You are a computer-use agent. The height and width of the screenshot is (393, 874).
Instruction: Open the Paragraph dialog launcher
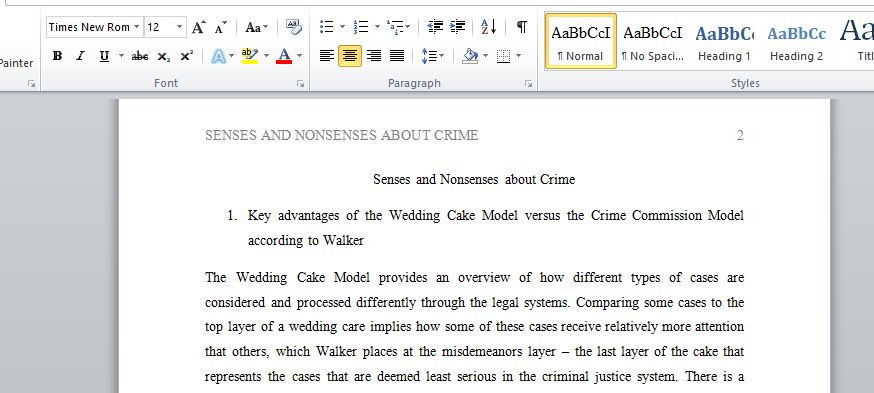528,84
